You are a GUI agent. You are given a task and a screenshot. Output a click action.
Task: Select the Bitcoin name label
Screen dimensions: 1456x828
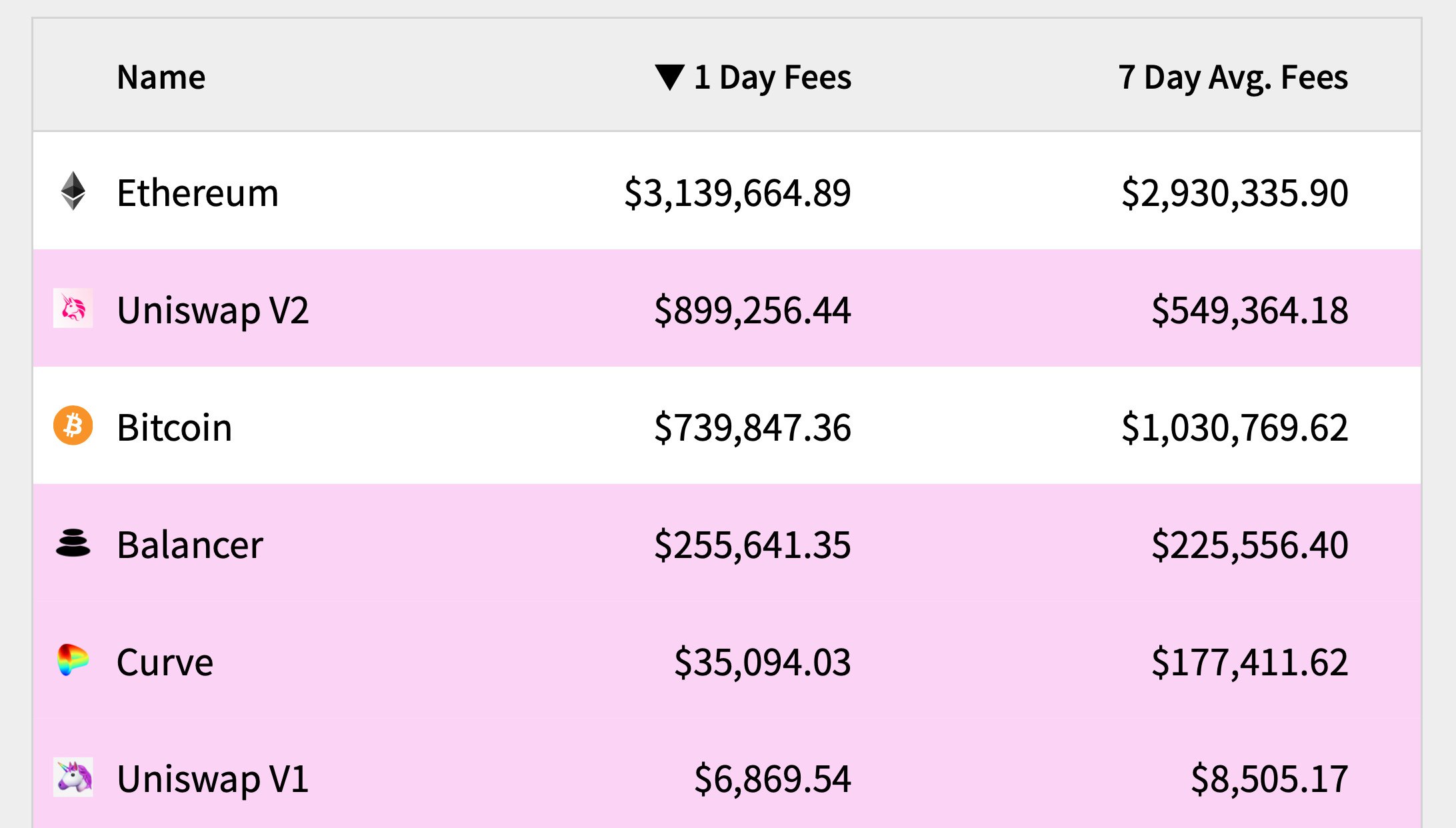pyautogui.click(x=175, y=427)
